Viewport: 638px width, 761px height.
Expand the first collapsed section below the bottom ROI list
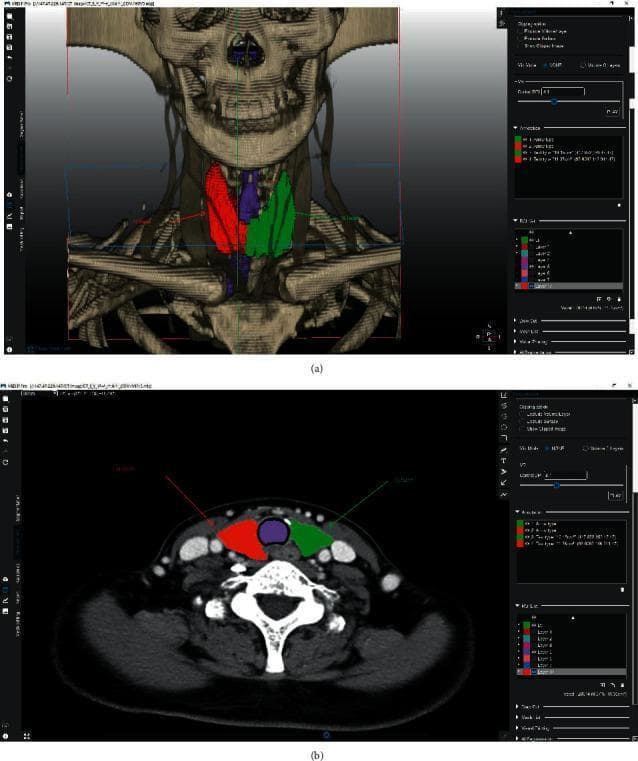[x=517, y=706]
